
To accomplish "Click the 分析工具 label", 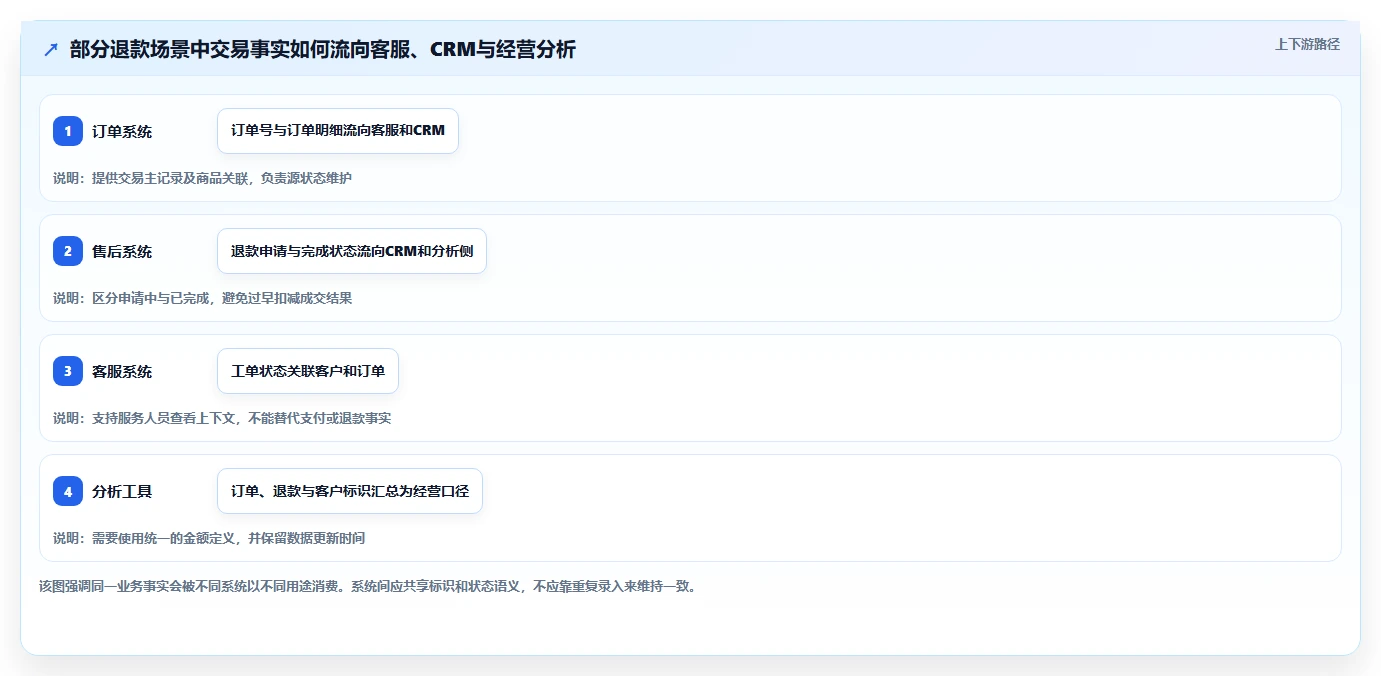I will point(122,491).
